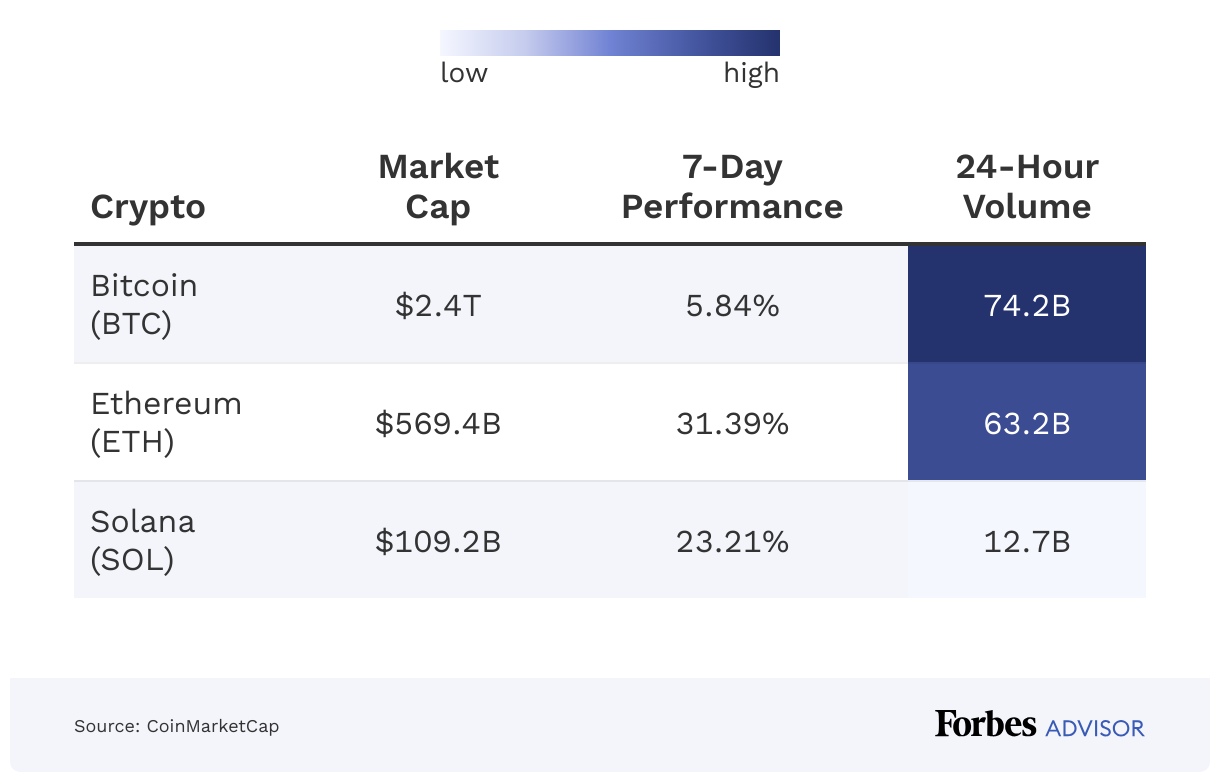The image size is (1220, 784).
Task: Click the light 12.7B volume cell
Action: point(1027,541)
